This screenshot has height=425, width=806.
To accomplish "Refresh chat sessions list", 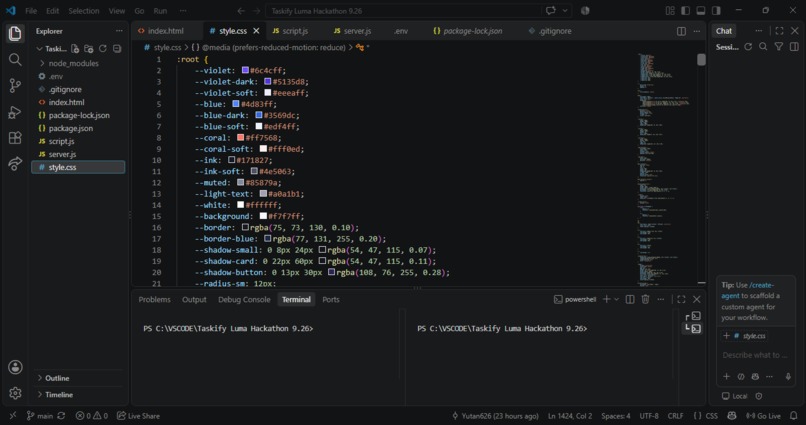I will [x=748, y=47].
